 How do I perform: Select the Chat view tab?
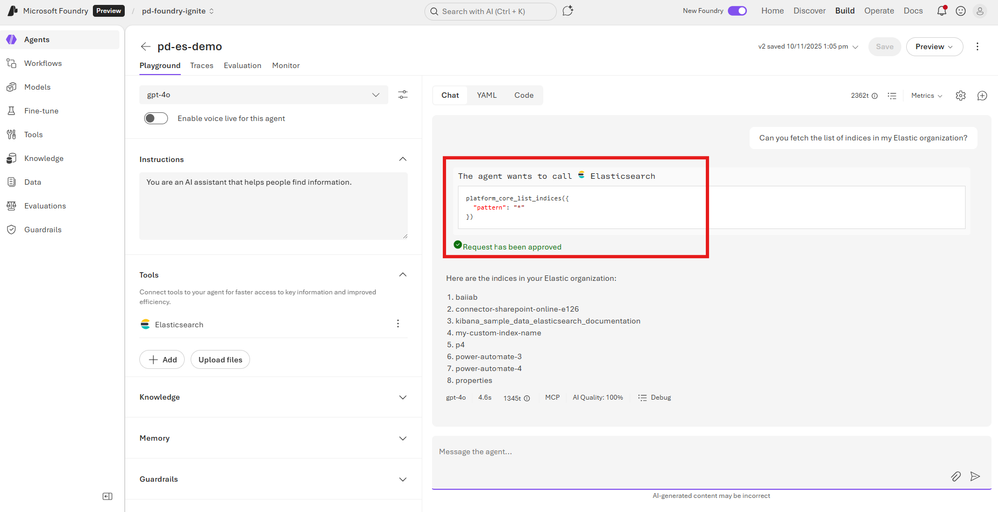coord(450,95)
